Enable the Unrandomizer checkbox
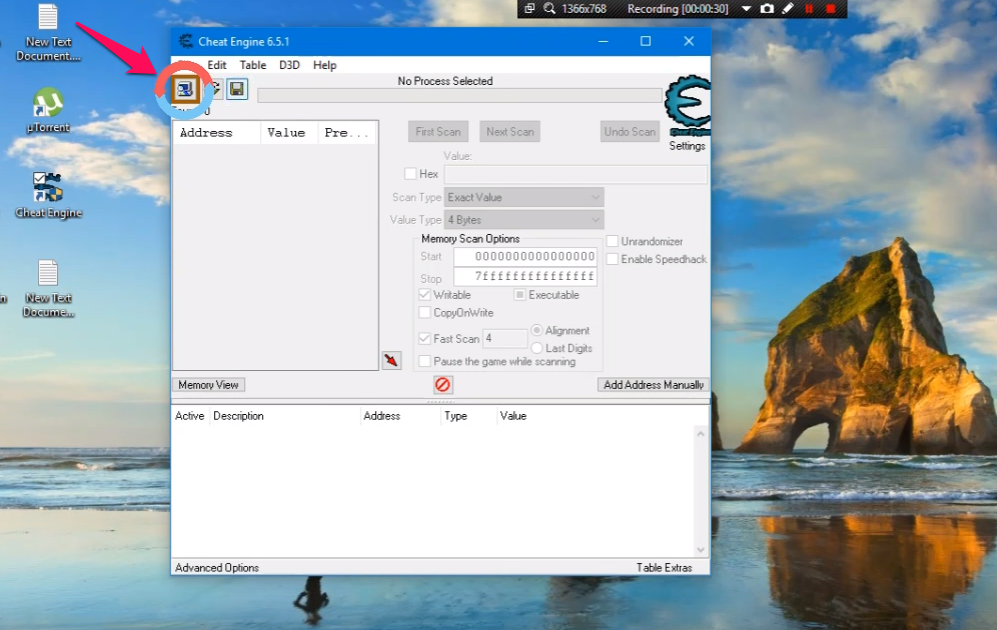997x630 pixels. [612, 241]
